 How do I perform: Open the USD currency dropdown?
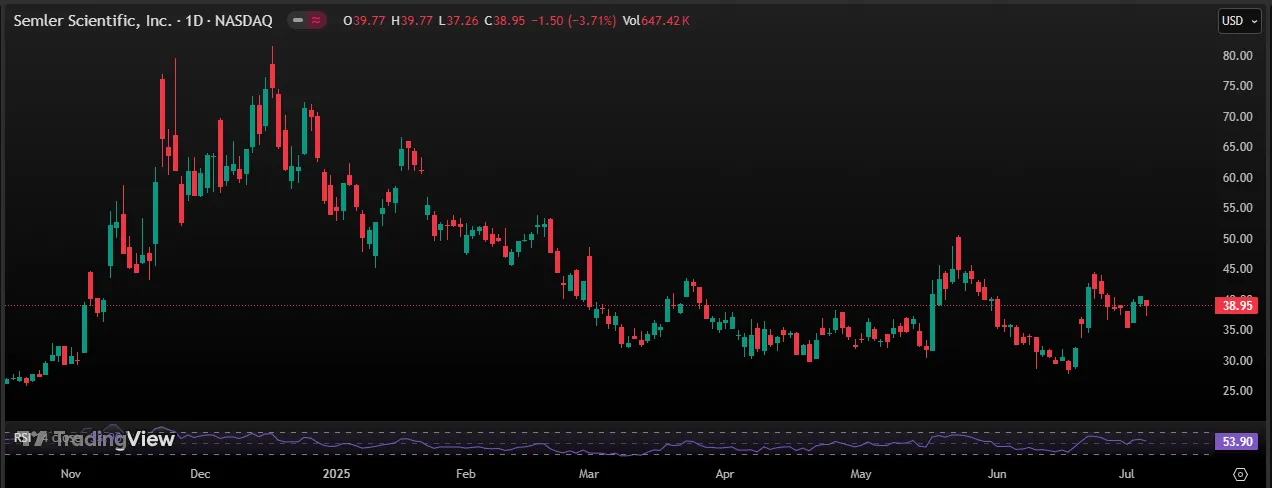pos(1236,20)
